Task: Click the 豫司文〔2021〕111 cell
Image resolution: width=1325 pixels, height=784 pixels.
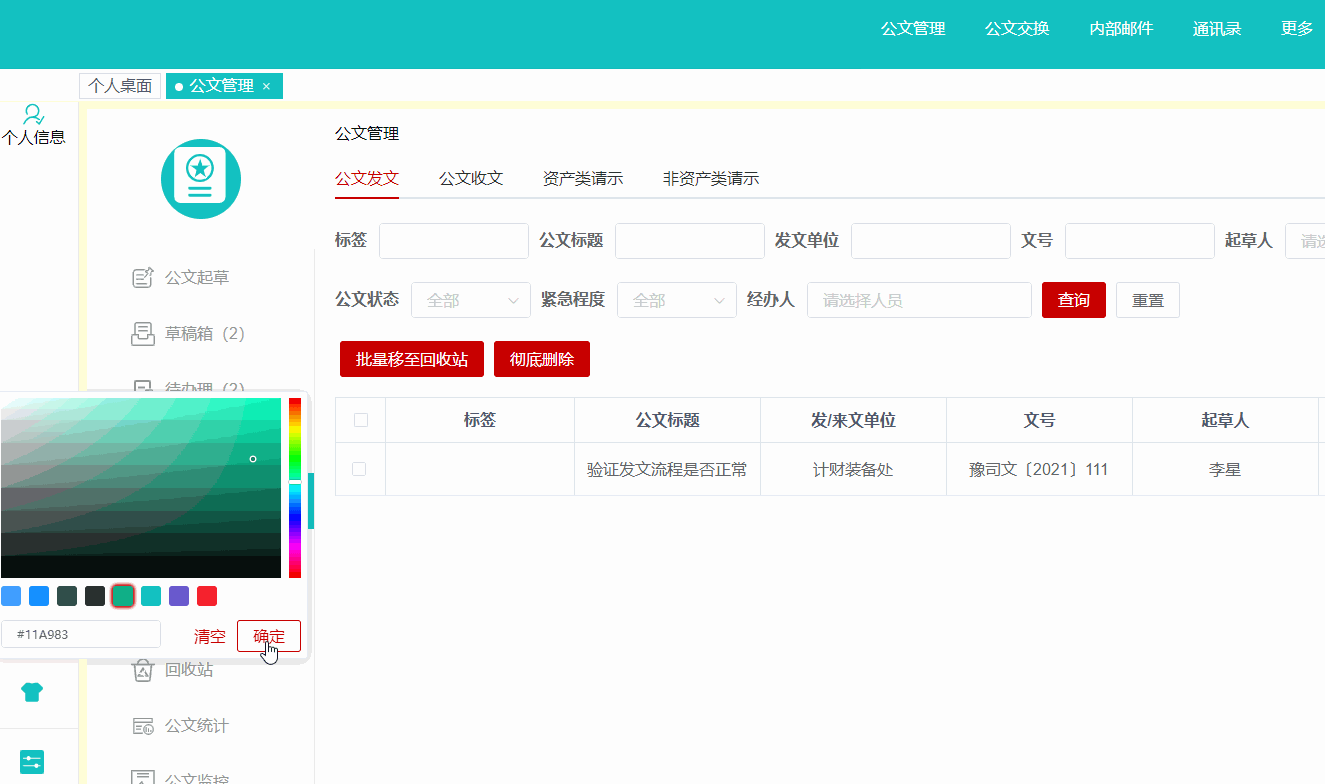Action: (x=1039, y=469)
